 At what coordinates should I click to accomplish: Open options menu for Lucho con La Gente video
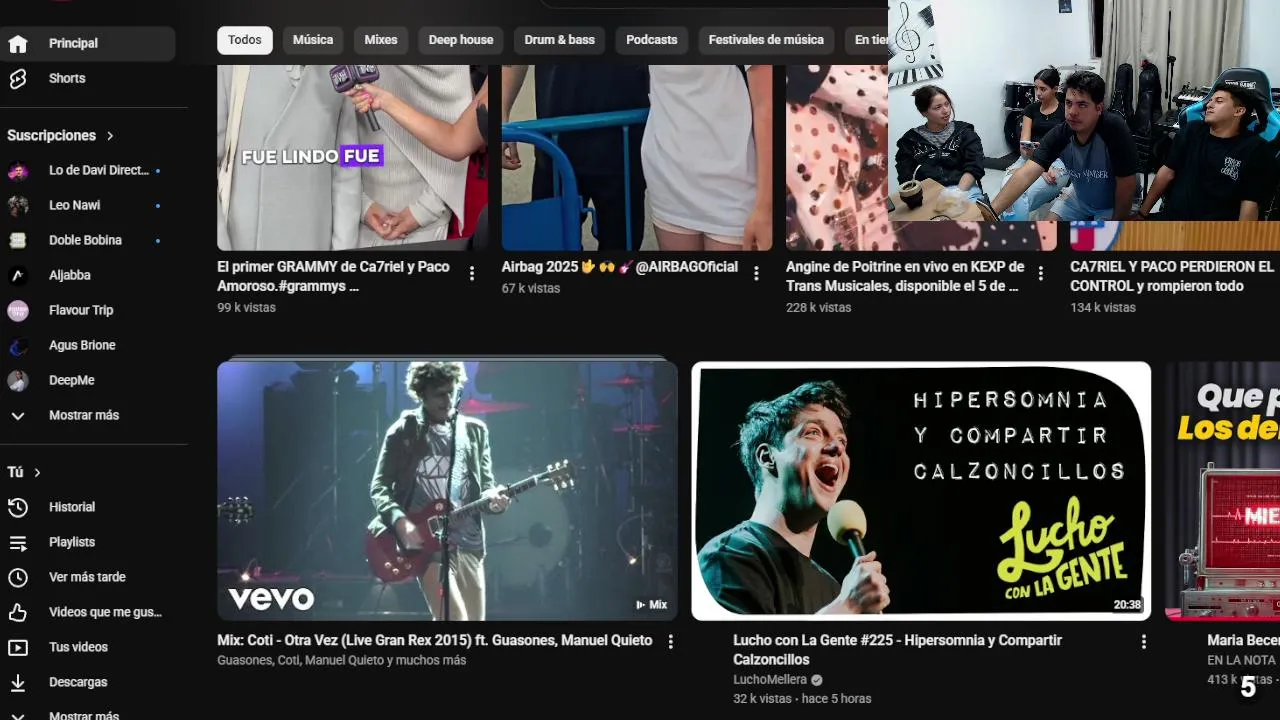click(x=1144, y=642)
